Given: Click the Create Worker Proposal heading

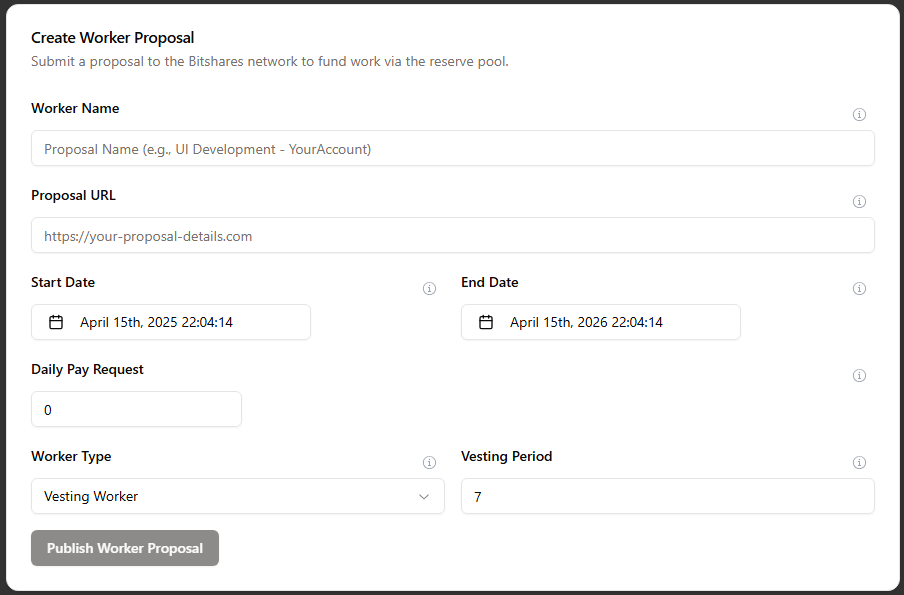Looking at the screenshot, I should coord(112,38).
